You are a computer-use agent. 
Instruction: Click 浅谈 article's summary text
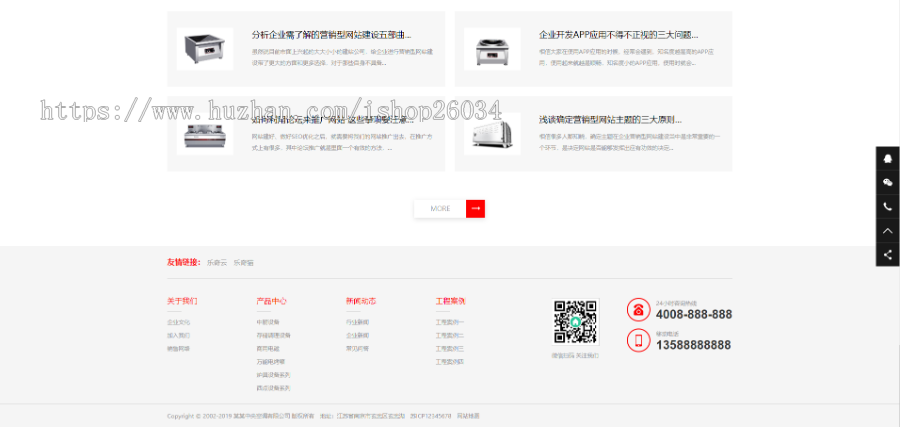[x=630, y=142]
